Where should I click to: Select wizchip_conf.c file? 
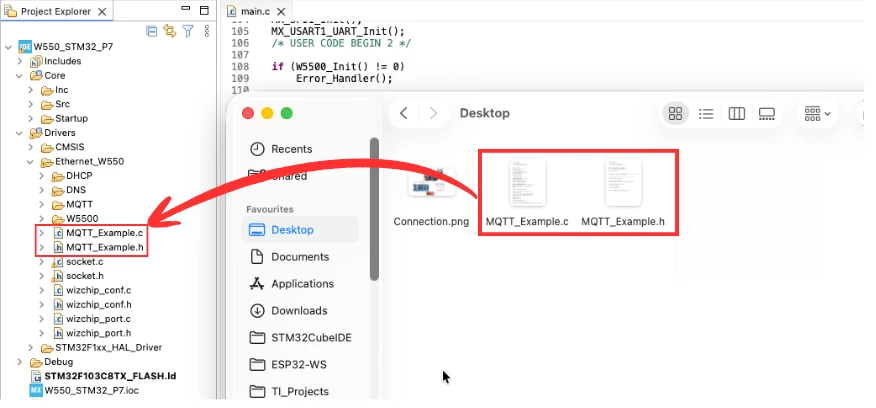pos(98,291)
